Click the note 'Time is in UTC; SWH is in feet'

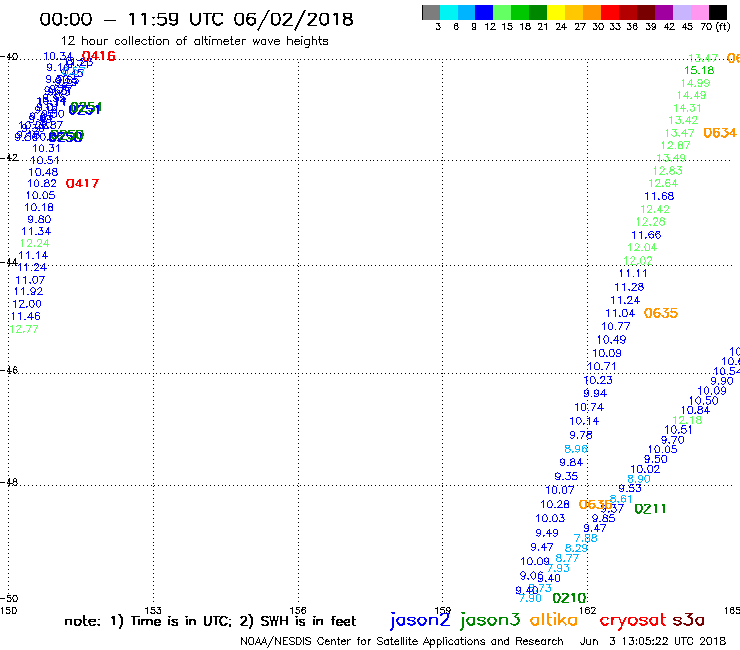tap(210, 621)
